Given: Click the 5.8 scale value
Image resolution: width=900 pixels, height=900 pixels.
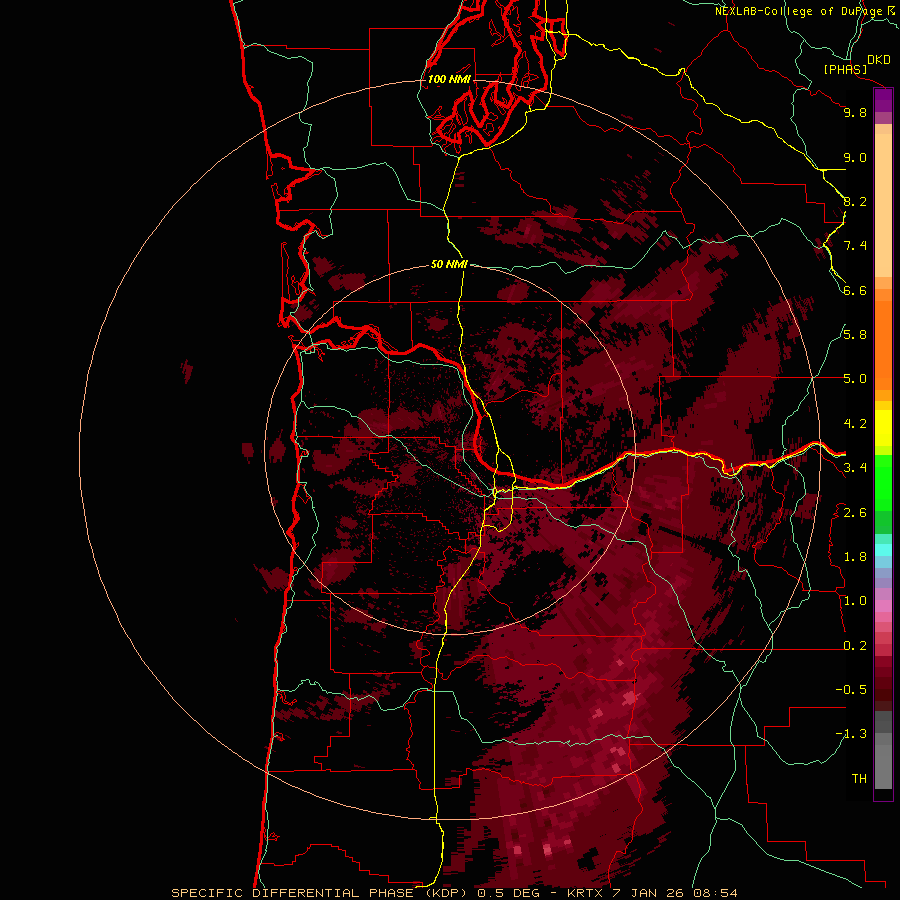Looking at the screenshot, I should coord(855,335).
